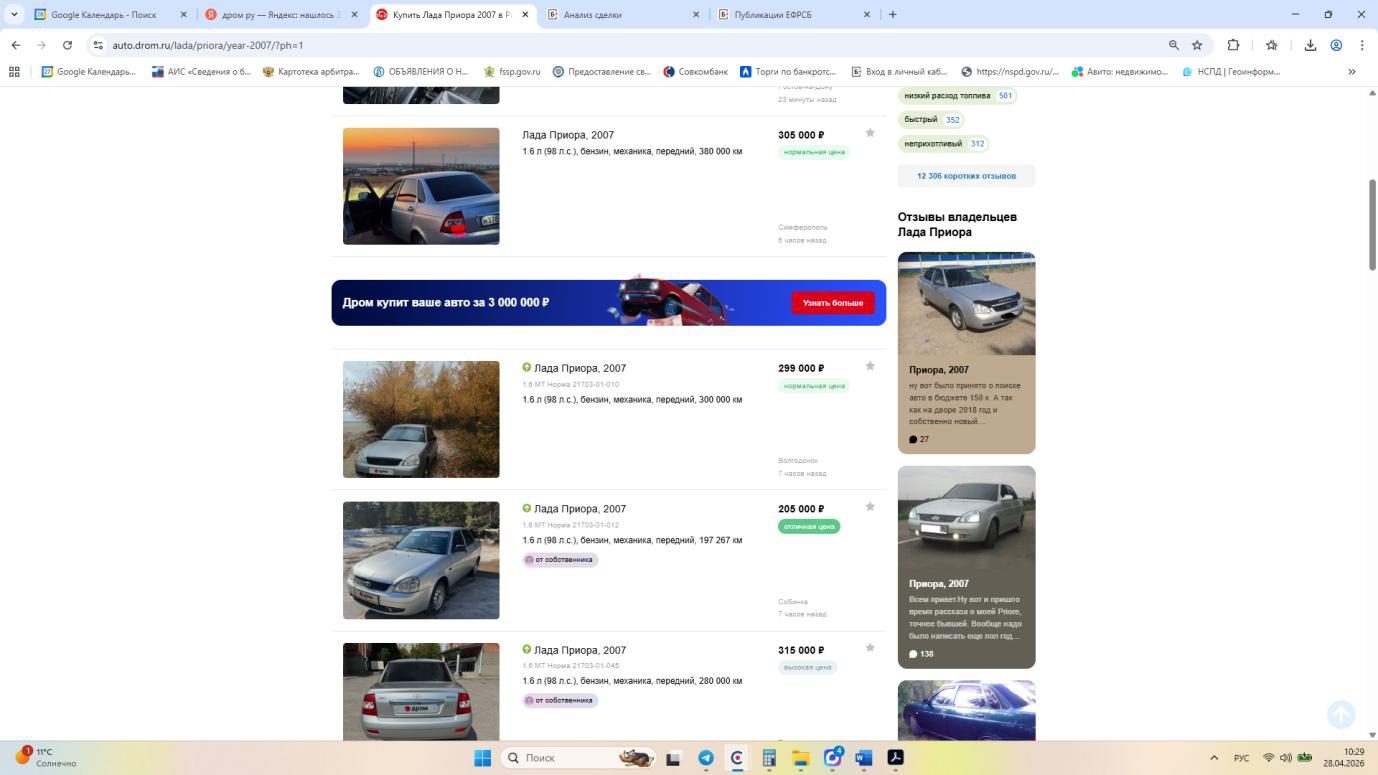Expand the tab search dropdown arrow
This screenshot has height=775, width=1378.
14,14
